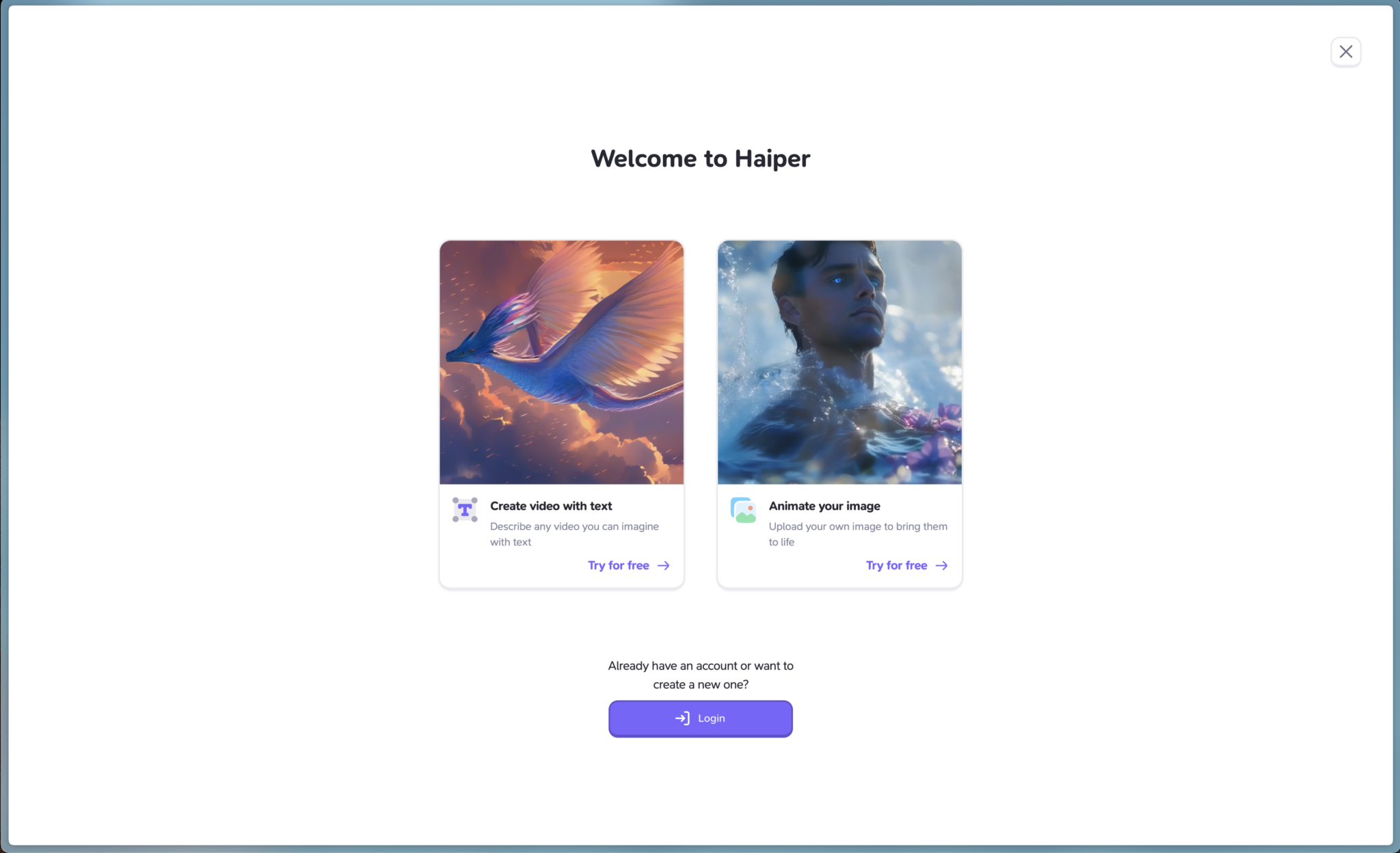The image size is (1400, 853).
Task: Open Try for free under Create video with text
Action: pos(628,566)
